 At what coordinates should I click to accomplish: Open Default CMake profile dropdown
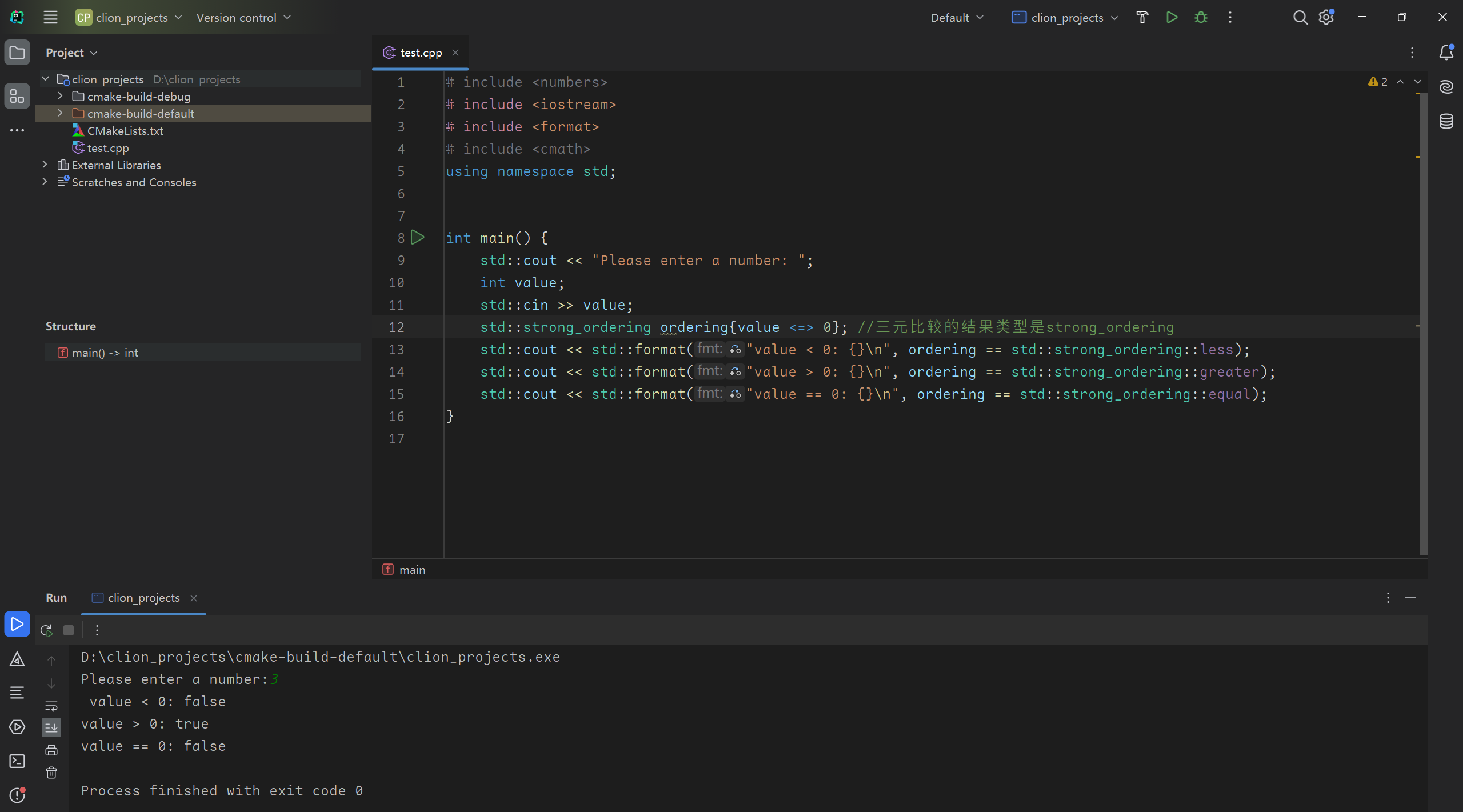[957, 18]
